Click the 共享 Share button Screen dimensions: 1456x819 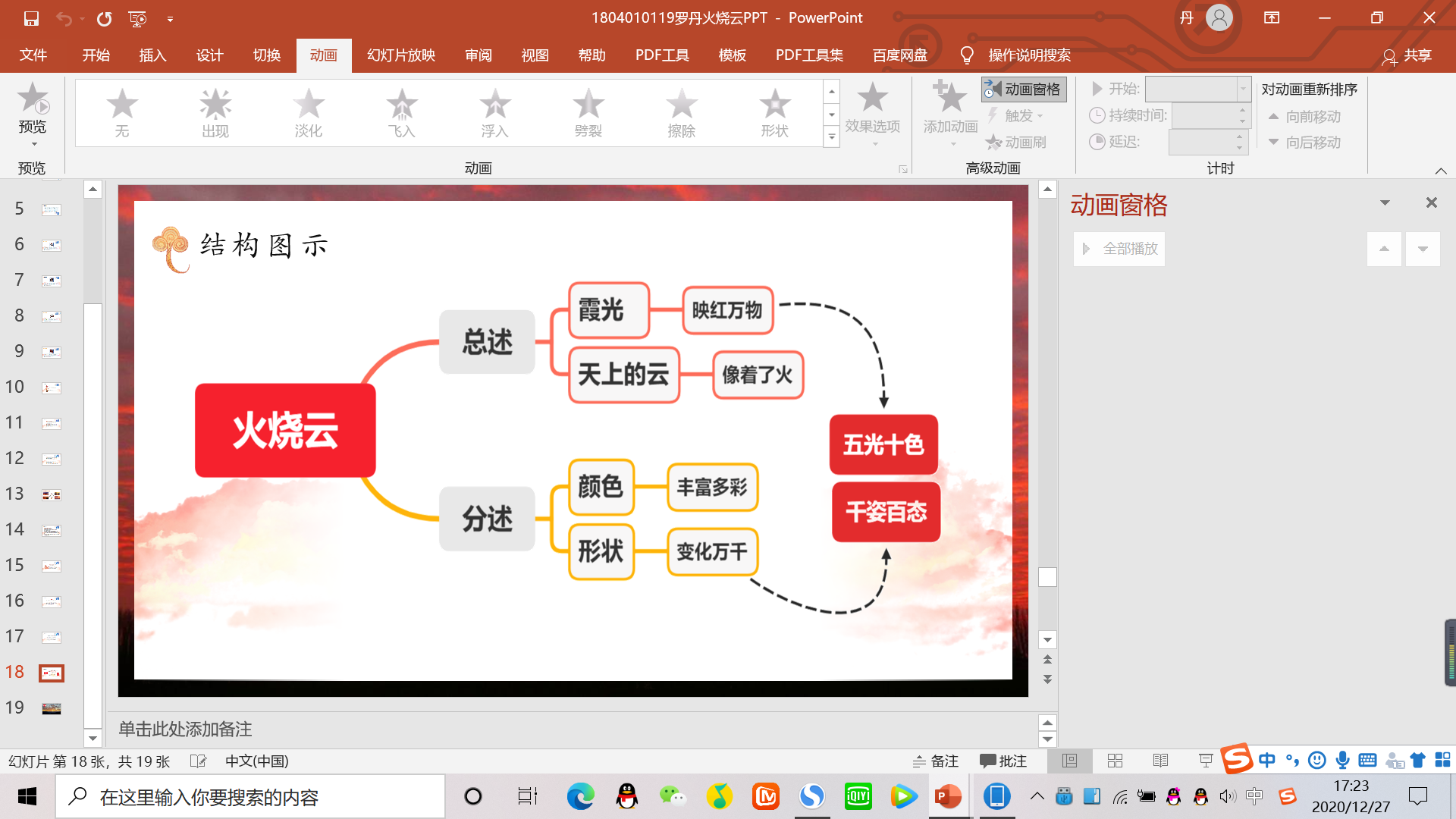1407,55
